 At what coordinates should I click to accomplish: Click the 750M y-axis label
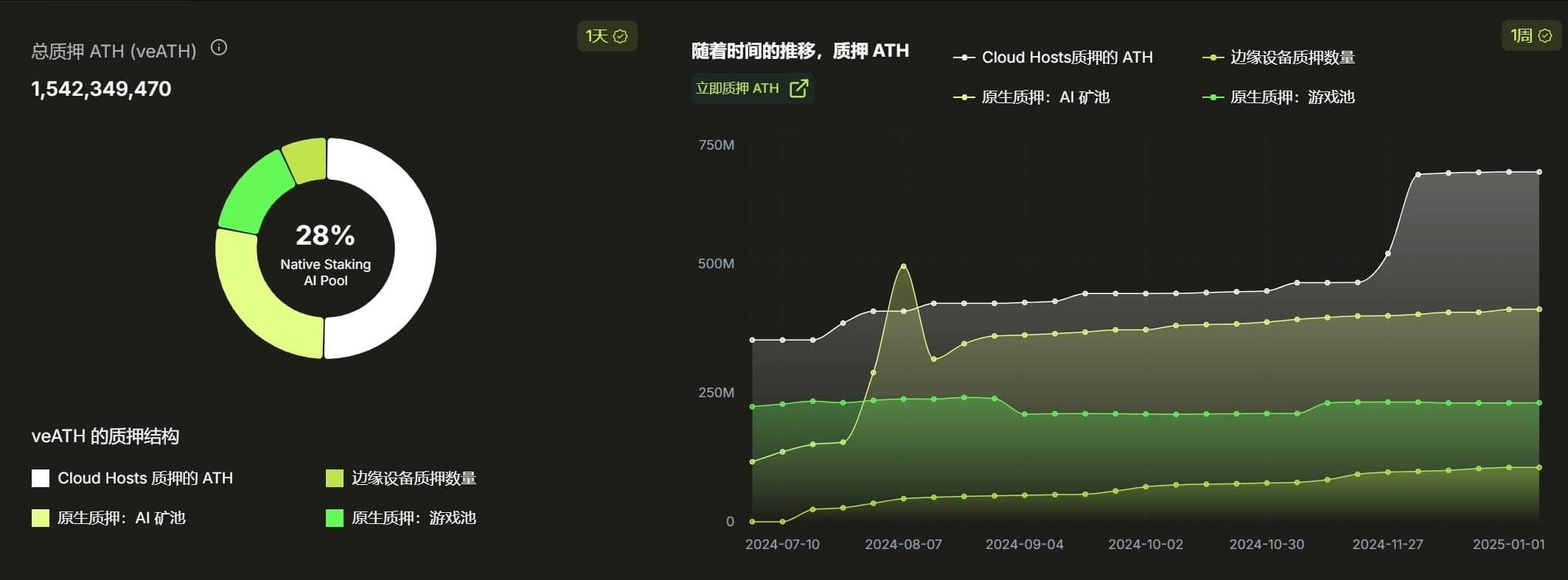coord(717,145)
